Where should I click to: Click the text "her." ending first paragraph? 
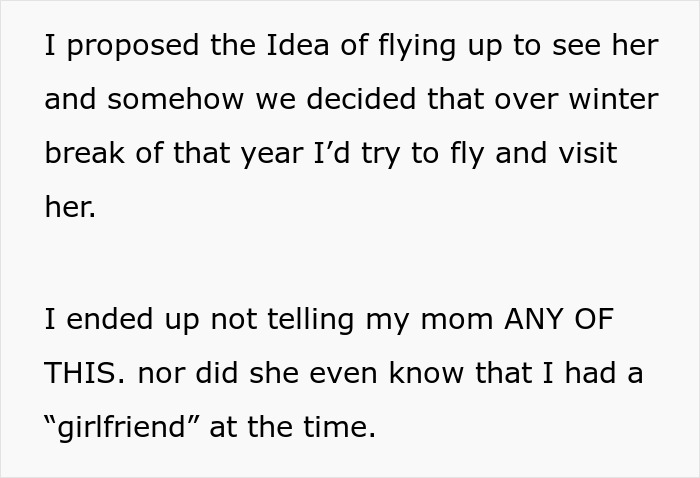coord(70,206)
